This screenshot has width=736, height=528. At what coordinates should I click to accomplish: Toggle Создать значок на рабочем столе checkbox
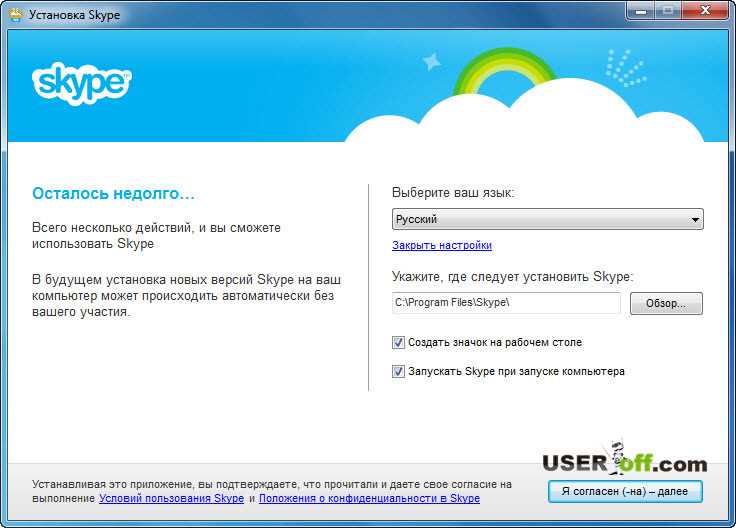(398, 343)
